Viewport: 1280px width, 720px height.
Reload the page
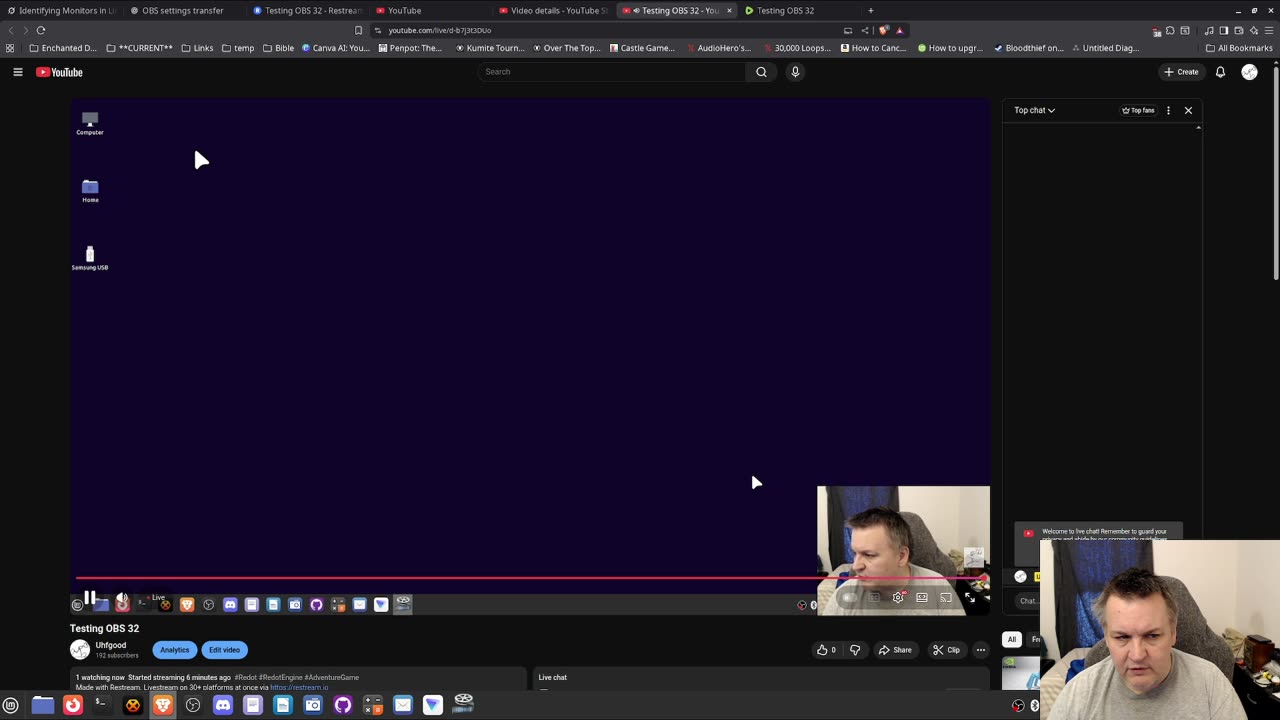point(41,30)
